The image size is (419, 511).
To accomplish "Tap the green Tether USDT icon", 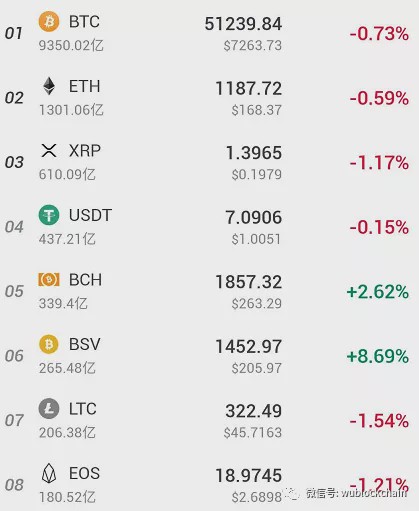I will [x=49, y=215].
